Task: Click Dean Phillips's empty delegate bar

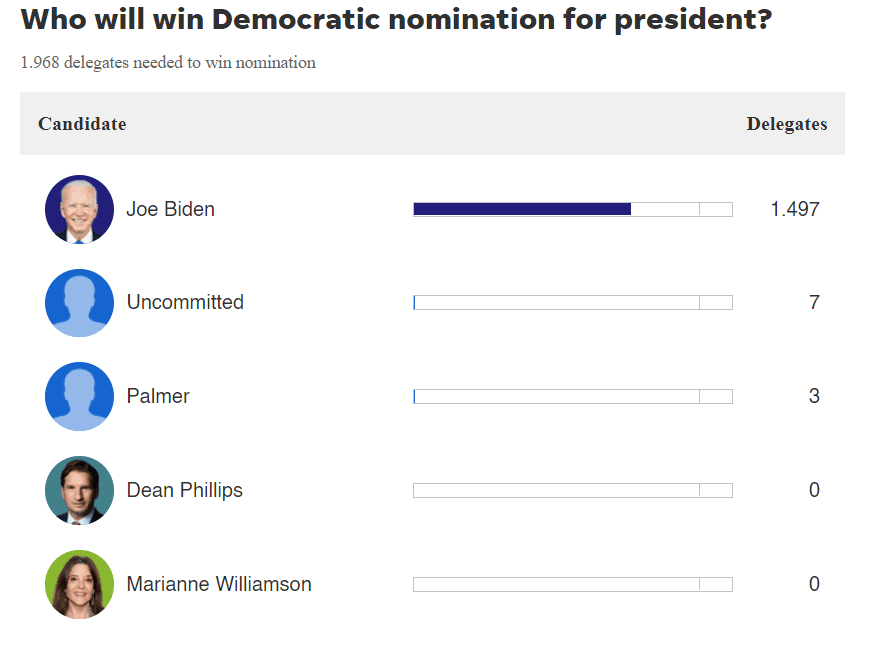Action: (572, 490)
